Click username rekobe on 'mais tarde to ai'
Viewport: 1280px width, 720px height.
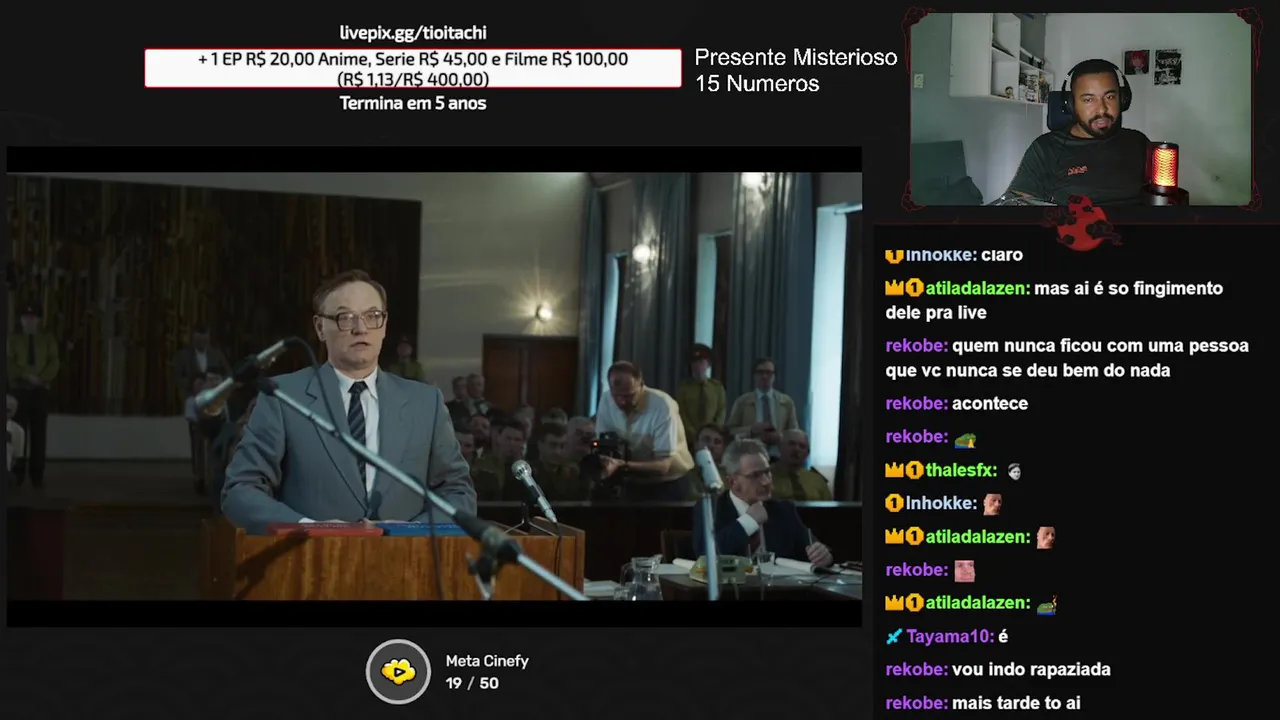tap(917, 703)
